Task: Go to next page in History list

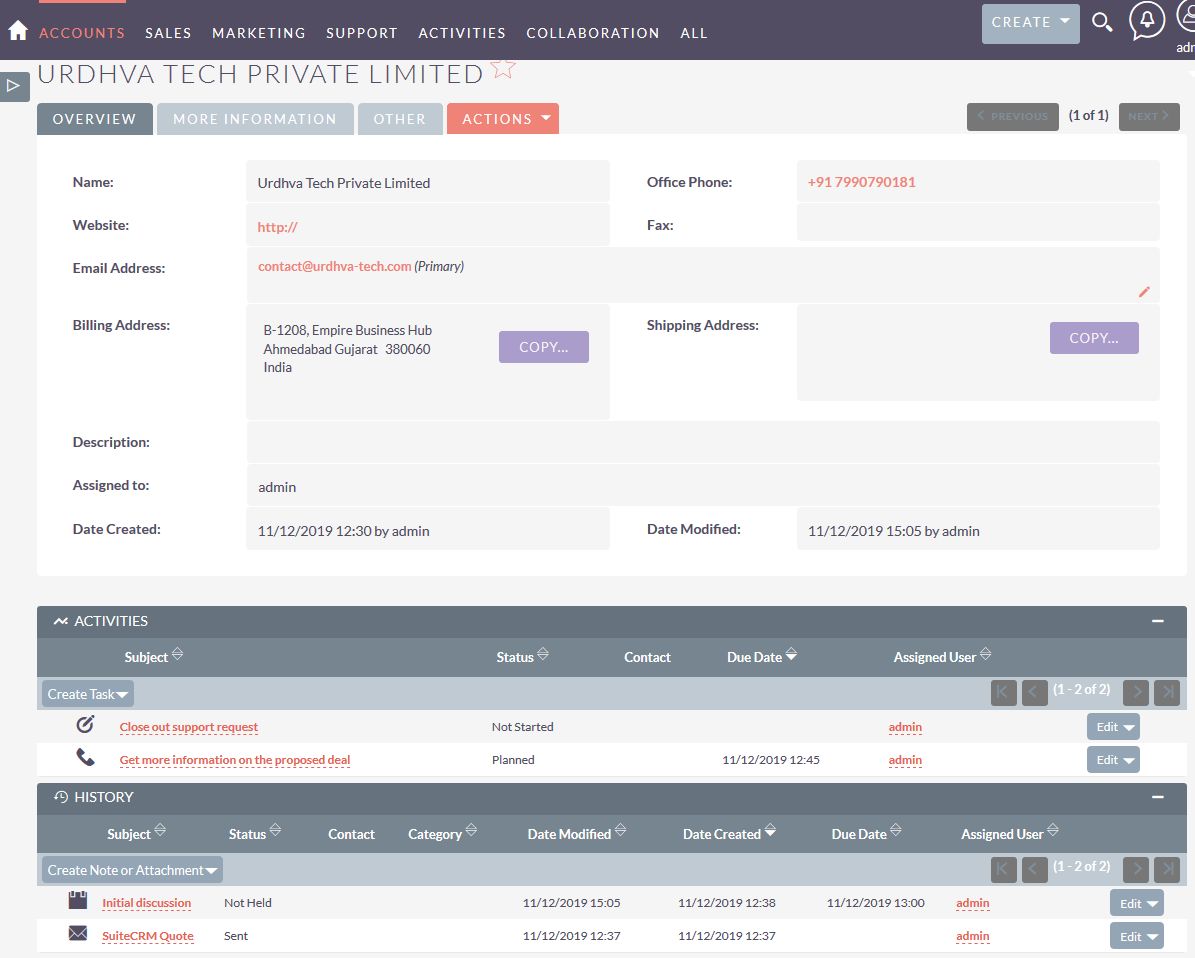Action: (1135, 869)
